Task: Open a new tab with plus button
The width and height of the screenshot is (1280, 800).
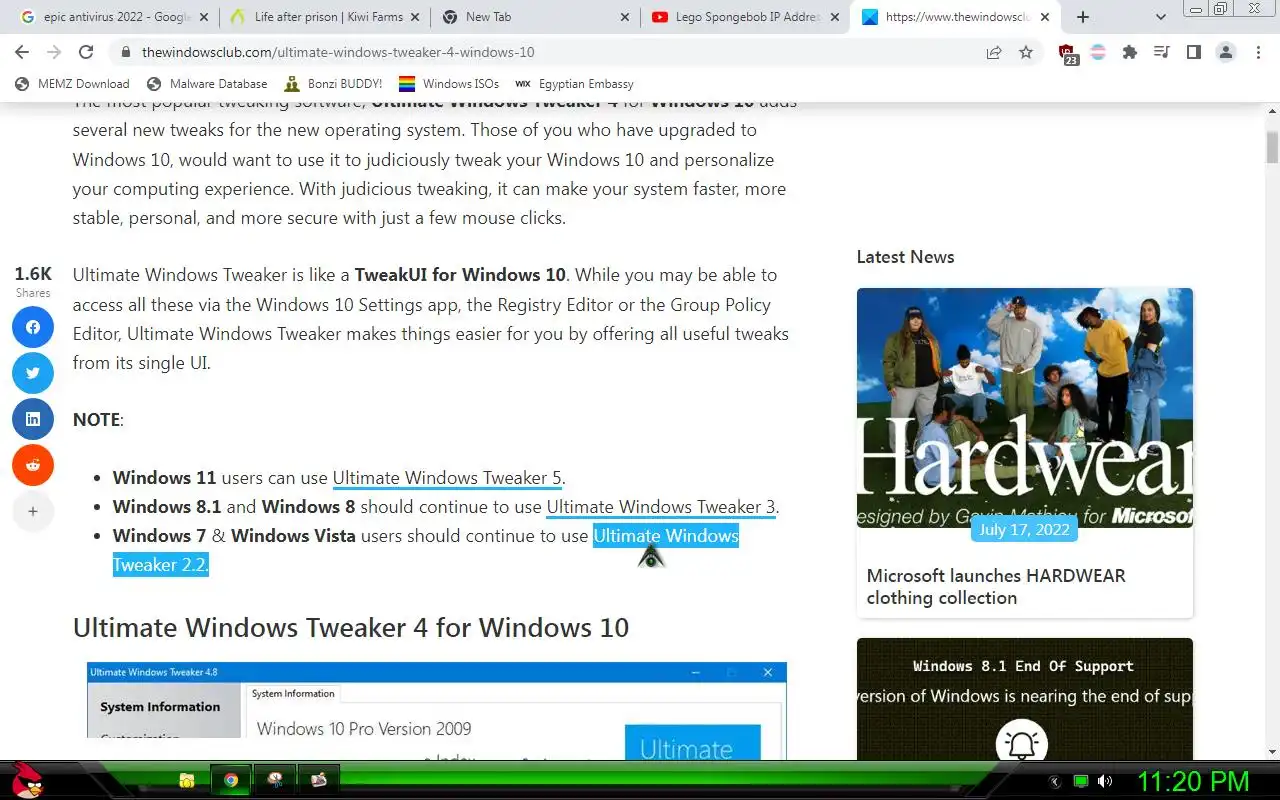Action: coord(1083,17)
